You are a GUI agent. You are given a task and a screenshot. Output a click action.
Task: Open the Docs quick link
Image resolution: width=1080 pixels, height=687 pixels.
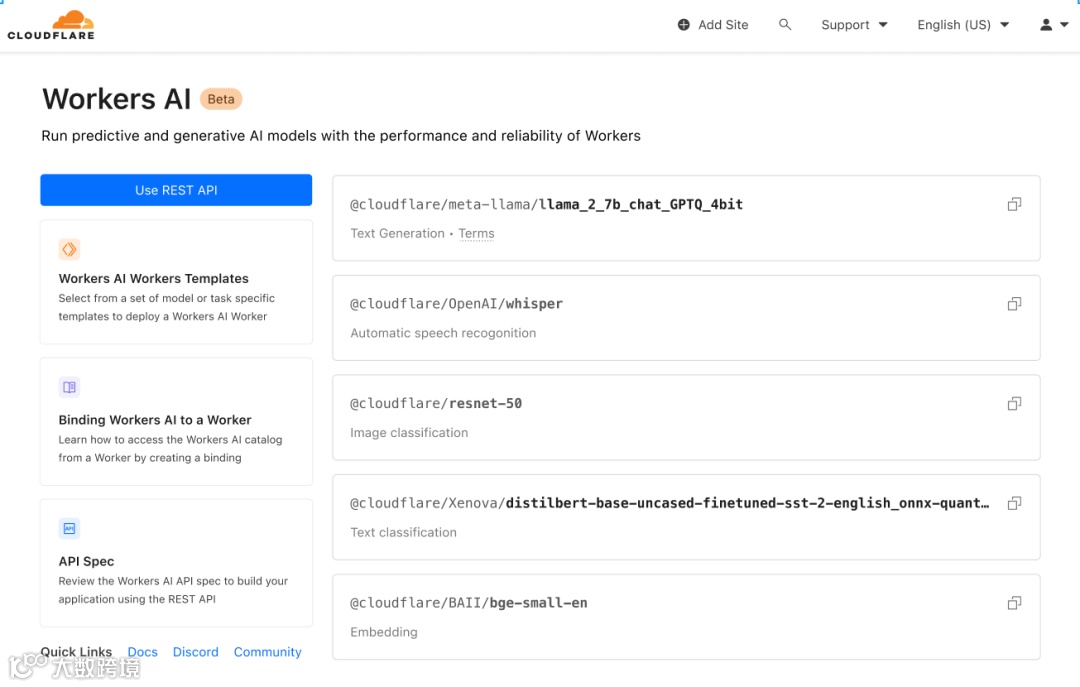pos(143,652)
